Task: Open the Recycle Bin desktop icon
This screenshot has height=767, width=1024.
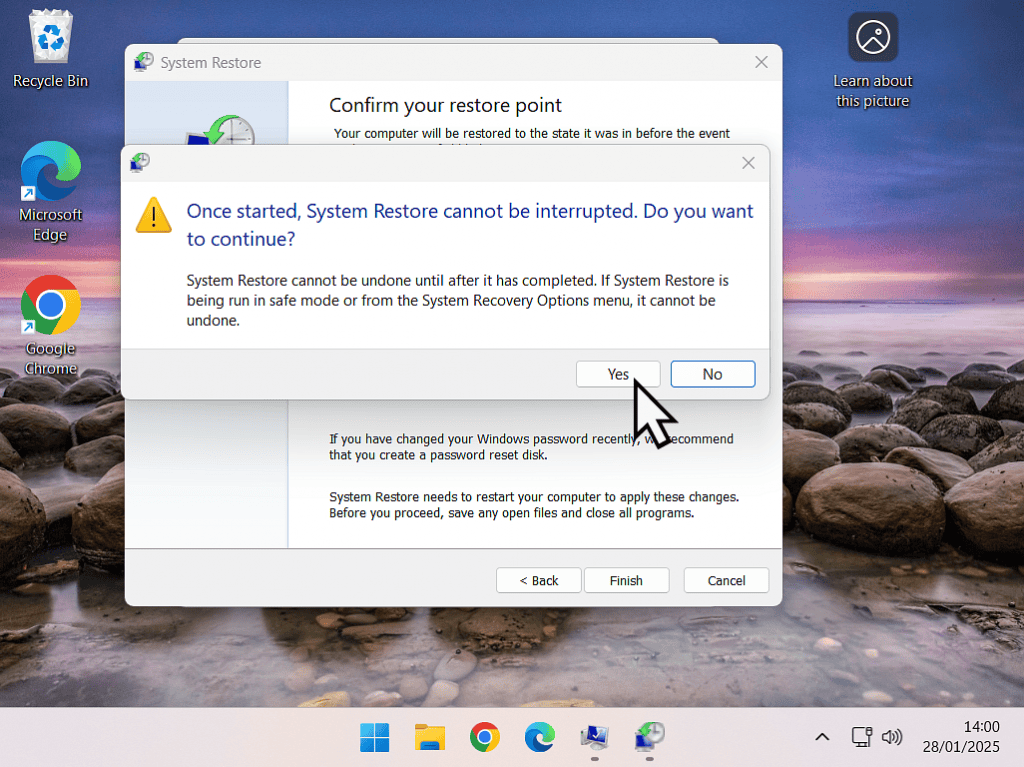Action: click(x=50, y=40)
